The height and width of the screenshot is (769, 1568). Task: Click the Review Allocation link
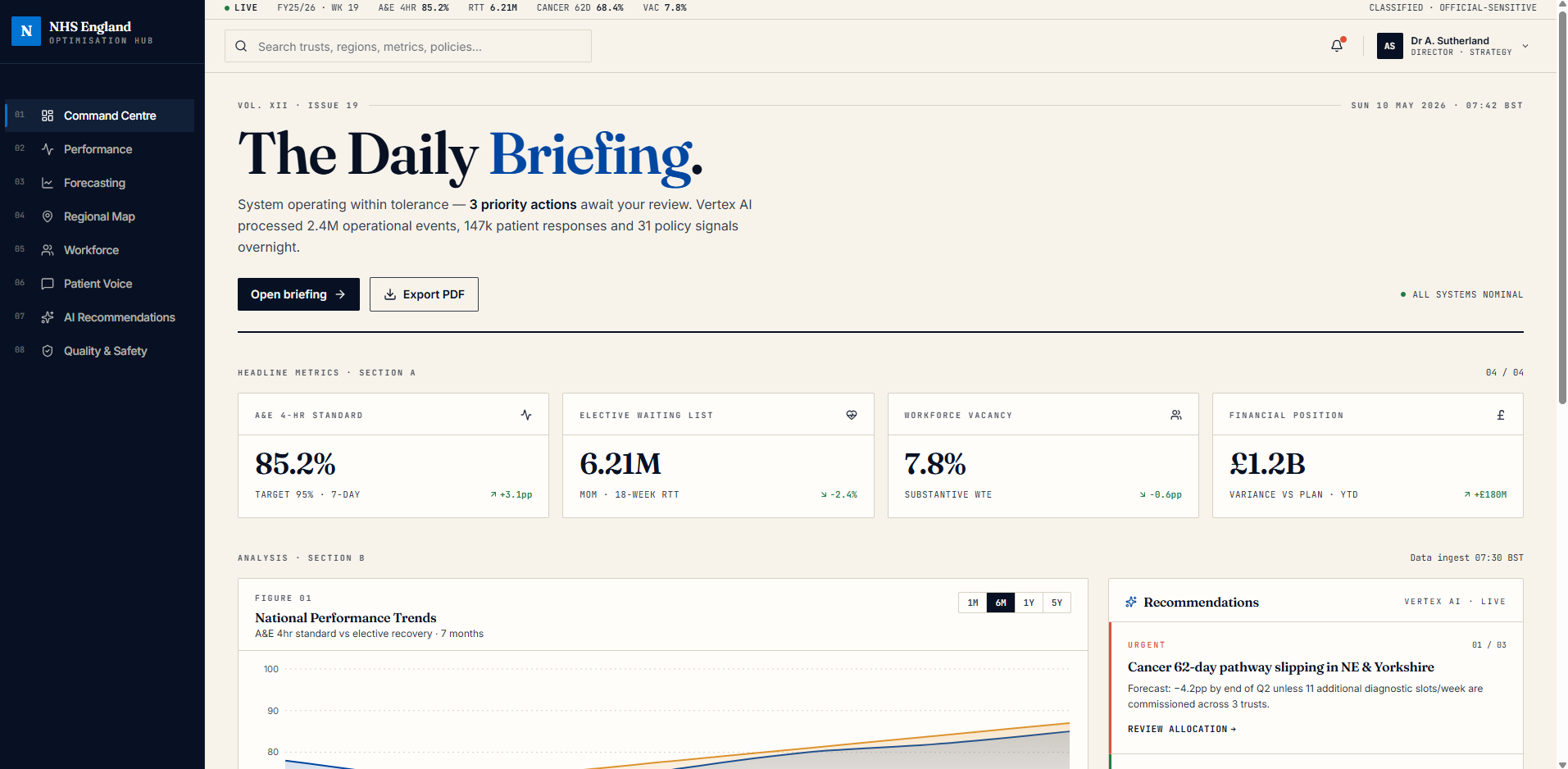tap(1181, 729)
